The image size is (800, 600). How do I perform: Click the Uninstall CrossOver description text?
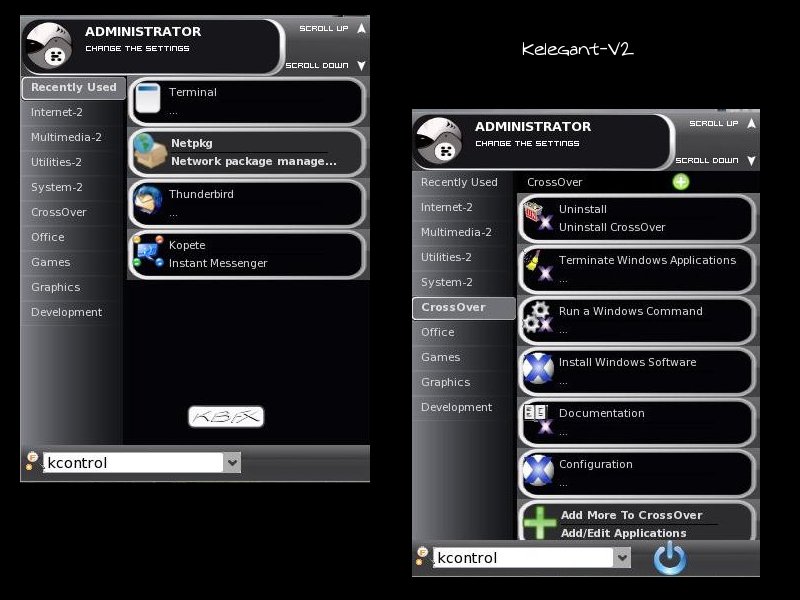612,228
